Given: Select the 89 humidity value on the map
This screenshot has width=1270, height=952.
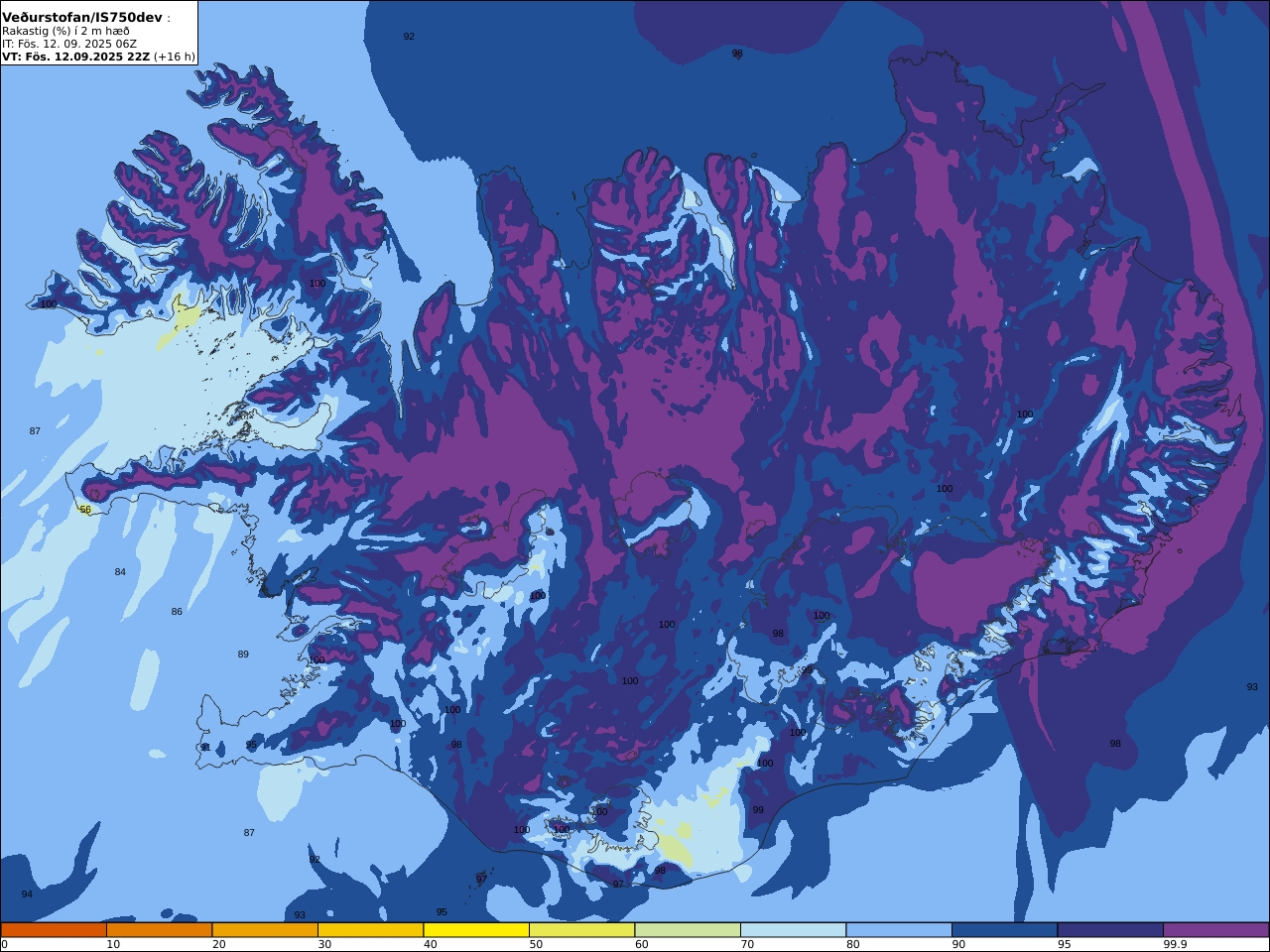Looking at the screenshot, I should [x=243, y=654].
